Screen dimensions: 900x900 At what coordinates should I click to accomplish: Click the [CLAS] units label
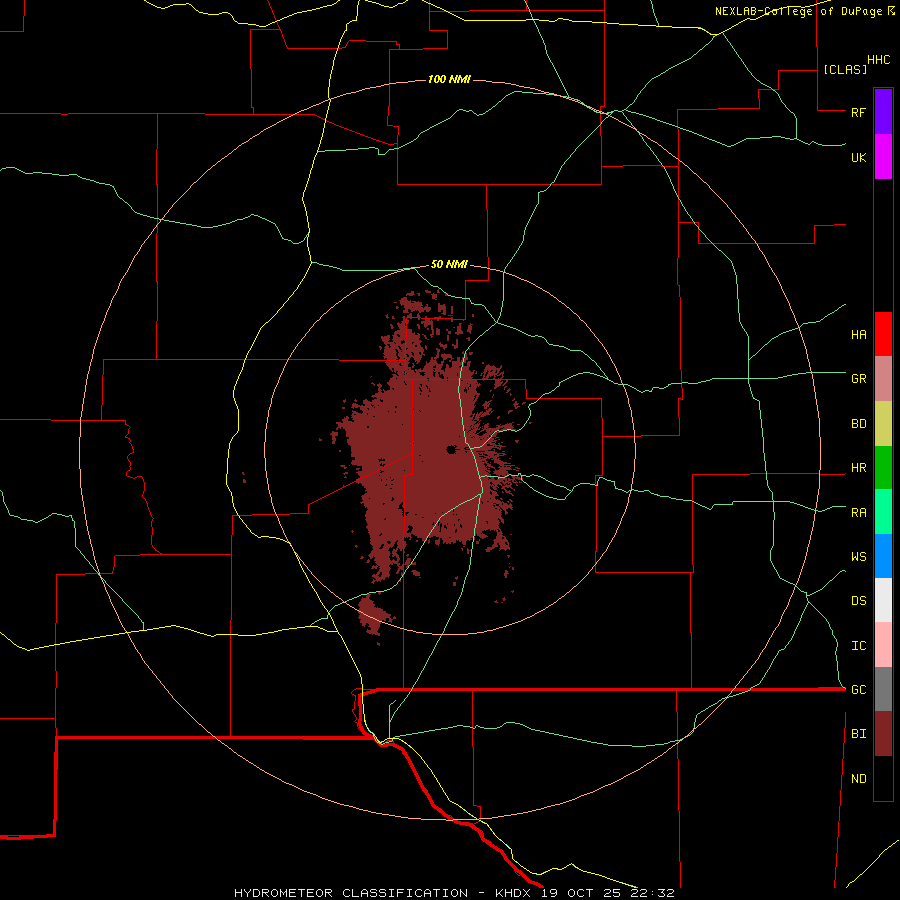click(845, 69)
